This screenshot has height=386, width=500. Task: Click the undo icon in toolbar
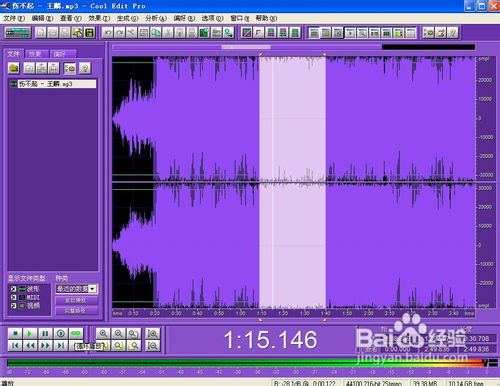pyautogui.click(x=107, y=33)
